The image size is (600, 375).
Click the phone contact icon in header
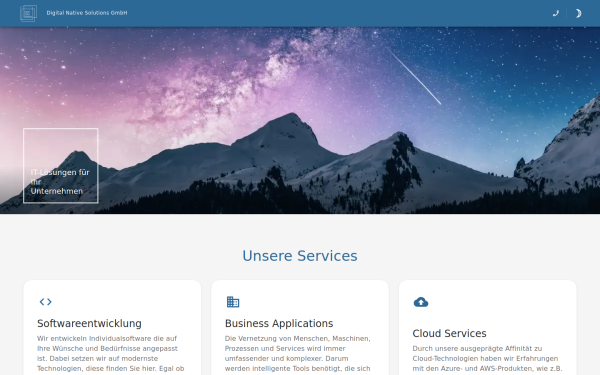click(x=556, y=13)
